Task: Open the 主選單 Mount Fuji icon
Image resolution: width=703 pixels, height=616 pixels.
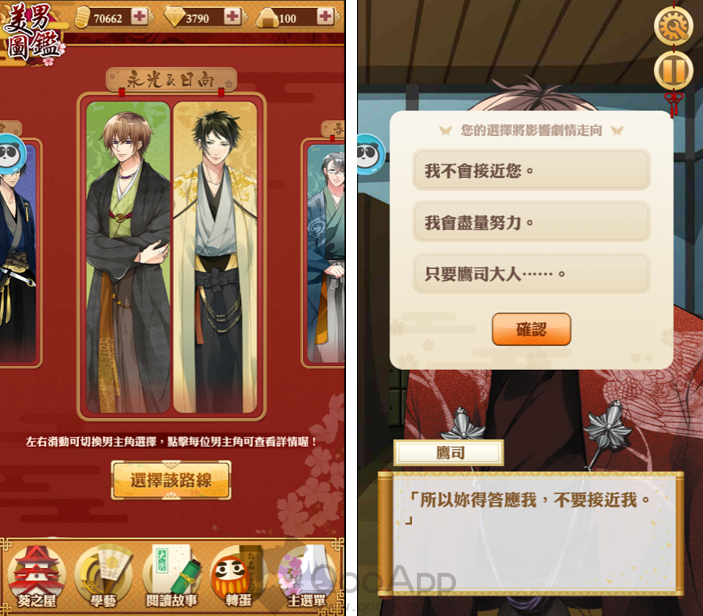Action: coord(306,577)
